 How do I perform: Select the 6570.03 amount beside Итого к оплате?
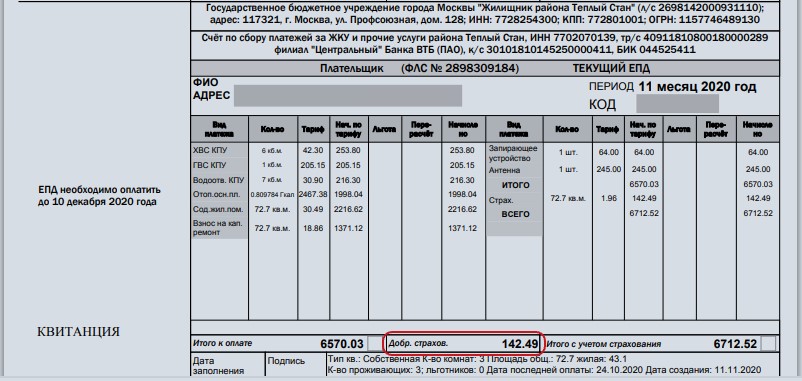point(342,344)
